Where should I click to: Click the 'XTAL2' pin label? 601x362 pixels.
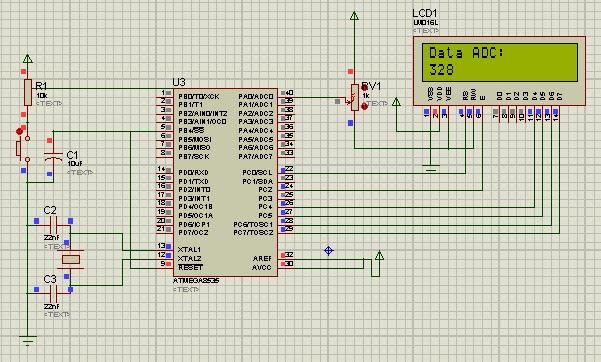190,258
